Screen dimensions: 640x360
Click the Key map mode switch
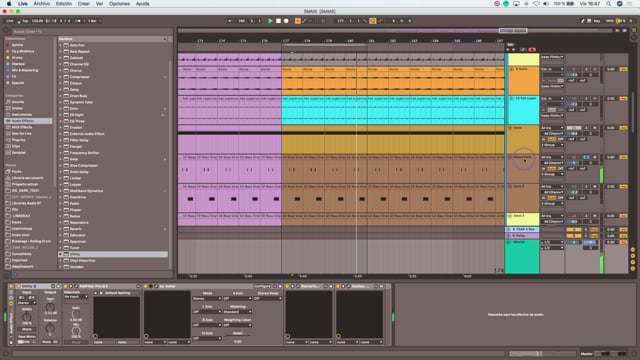coord(597,21)
